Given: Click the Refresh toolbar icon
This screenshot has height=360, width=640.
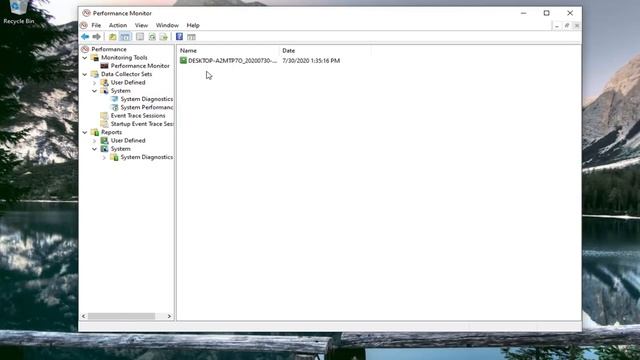Looking at the screenshot, I should tap(152, 37).
